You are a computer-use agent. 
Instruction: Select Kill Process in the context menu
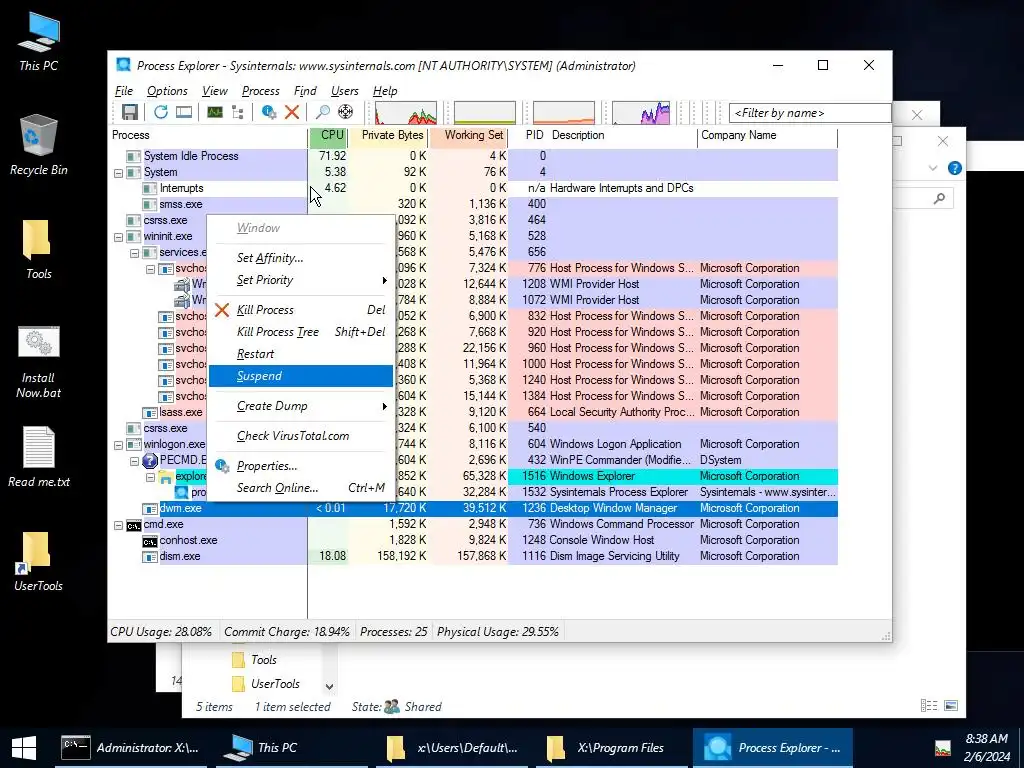coord(301,310)
